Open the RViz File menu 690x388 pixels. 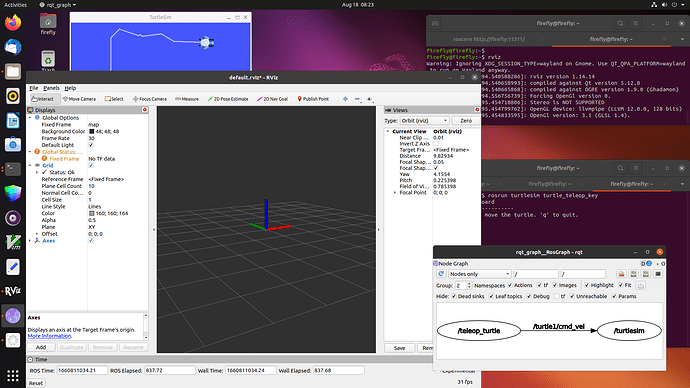tap(33, 88)
